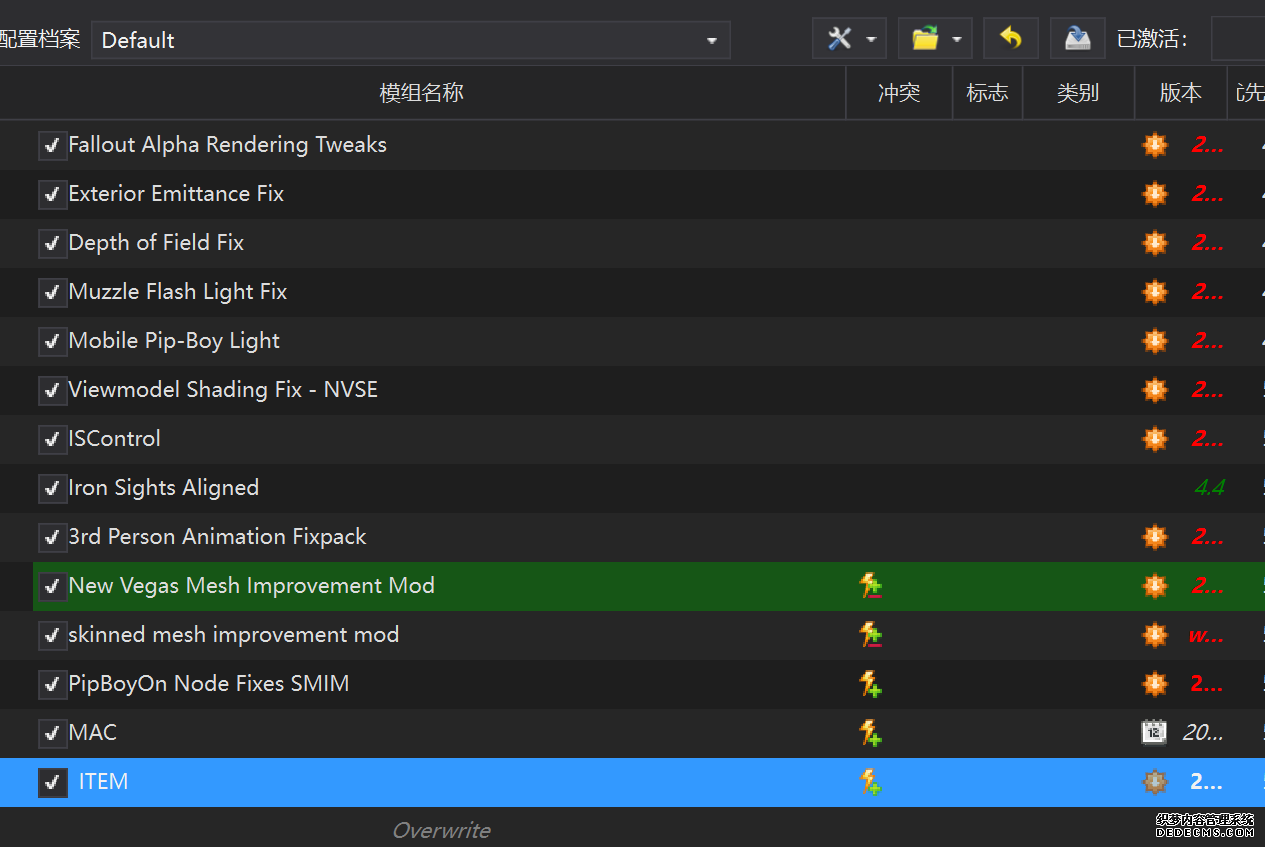Image resolution: width=1265 pixels, height=847 pixels.
Task: Click the version sun icon for ISControl
Action: [x=1154, y=439]
